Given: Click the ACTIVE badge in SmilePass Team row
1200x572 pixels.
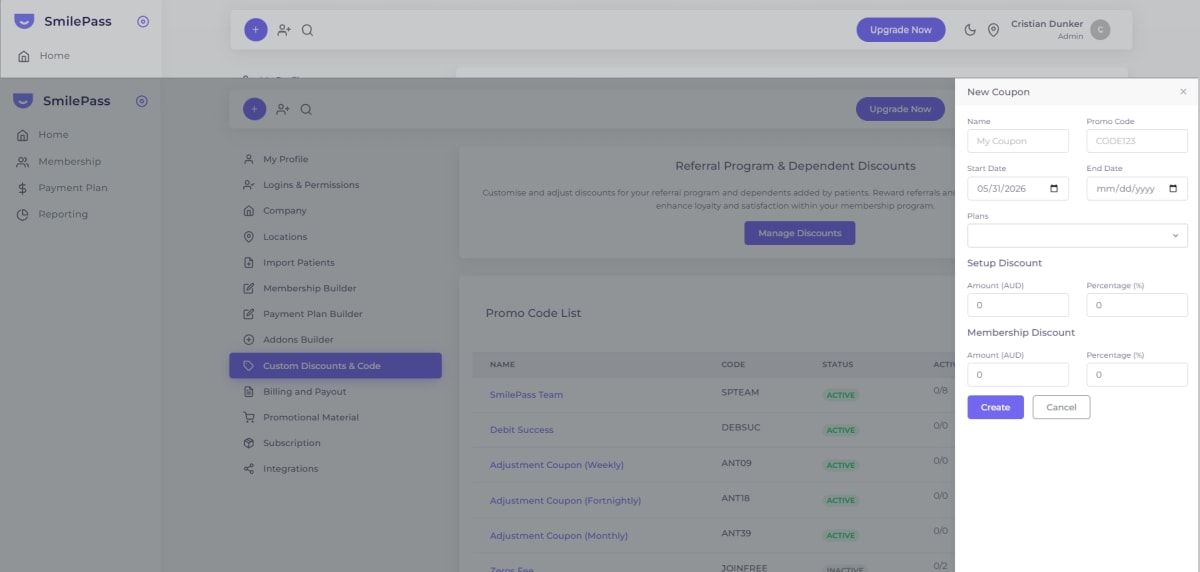Looking at the screenshot, I should [841, 395].
